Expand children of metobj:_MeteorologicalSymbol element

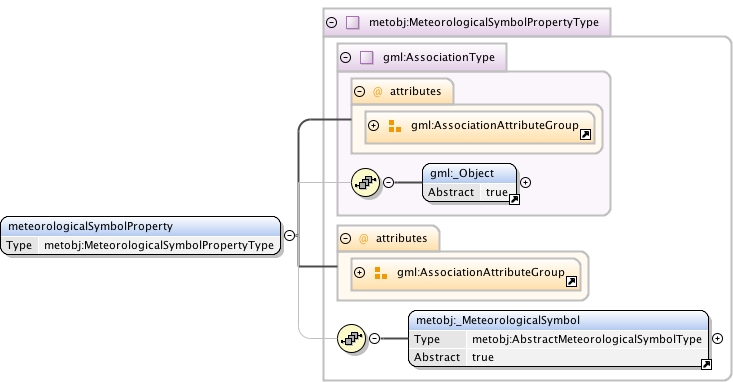(x=718, y=338)
